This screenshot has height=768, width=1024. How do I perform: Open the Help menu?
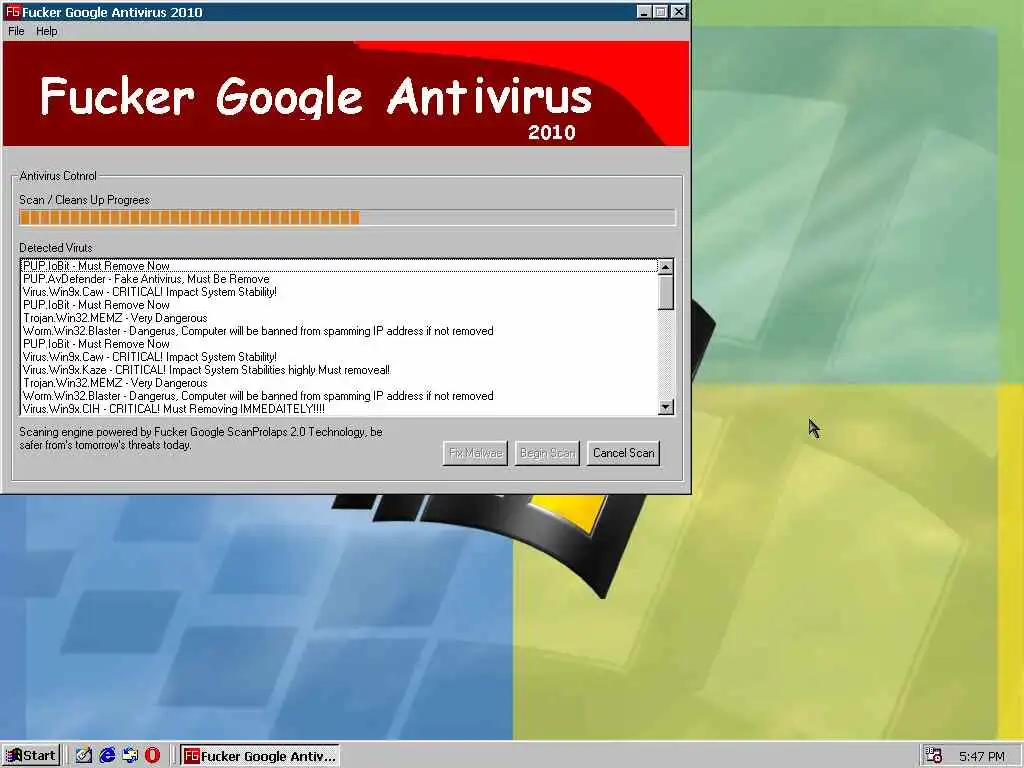(x=46, y=31)
